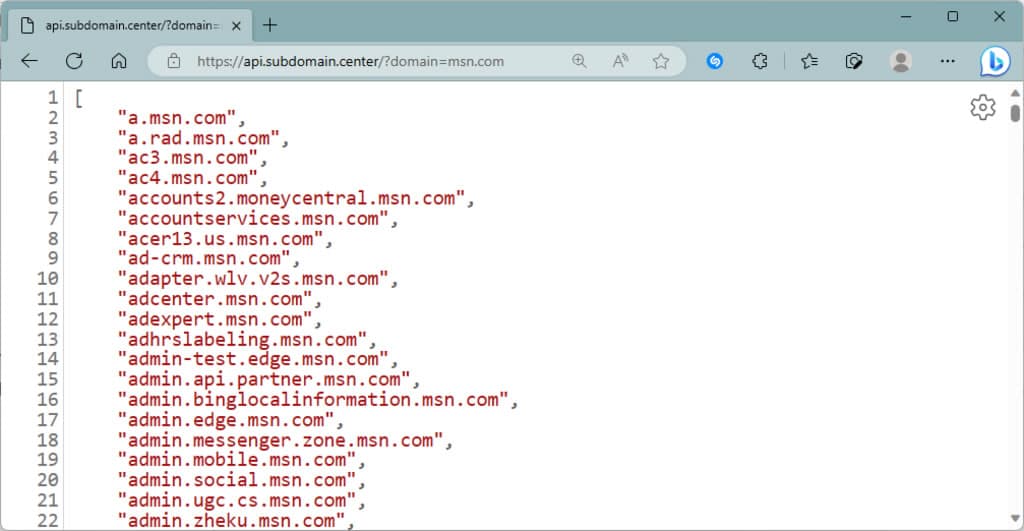Click "admin.social.msn.com" entry
1024x531 pixels.
click(236, 480)
